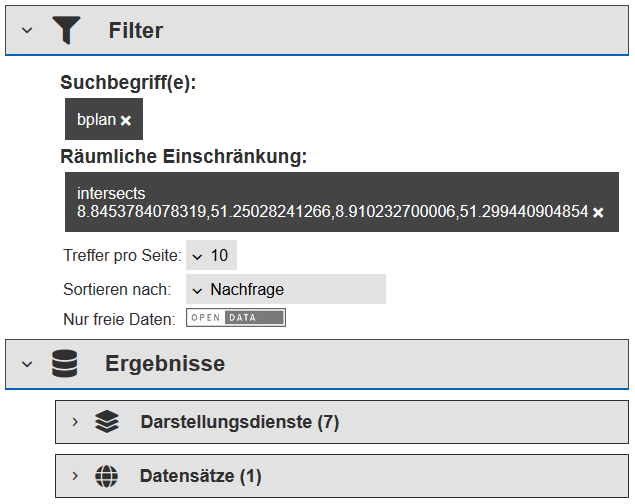Click the Ergebnisse heading title
Screen dimensions: 635x504
[165, 364]
